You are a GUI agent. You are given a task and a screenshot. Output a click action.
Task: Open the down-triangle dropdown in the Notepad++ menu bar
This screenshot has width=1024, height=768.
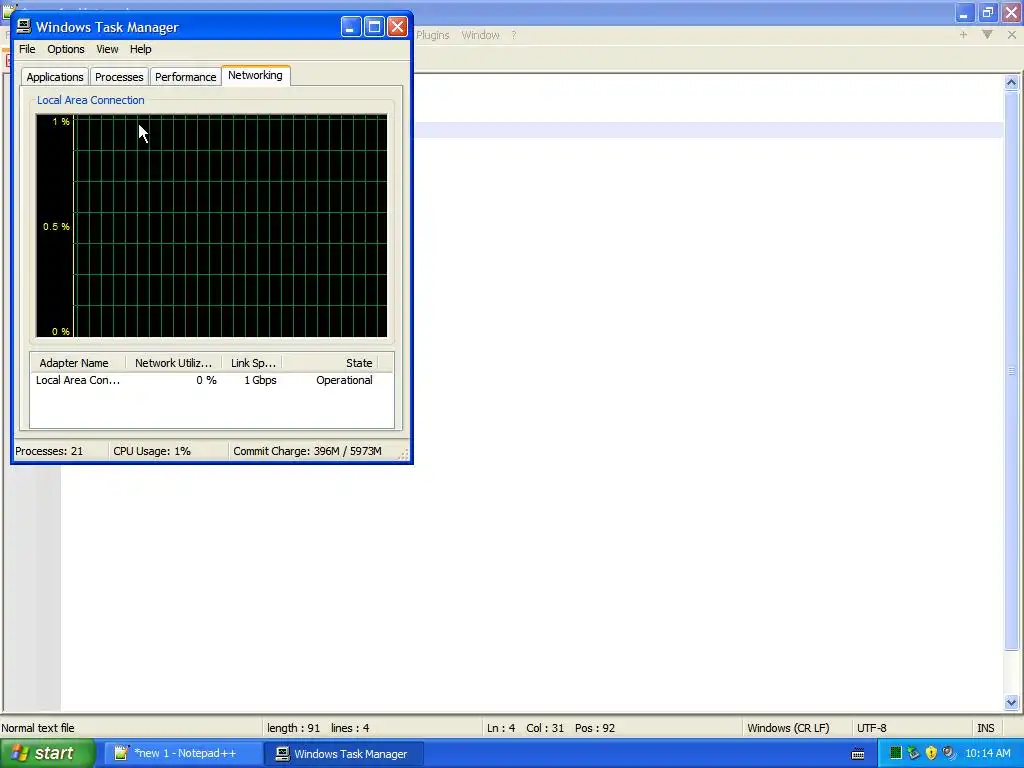[x=987, y=35]
